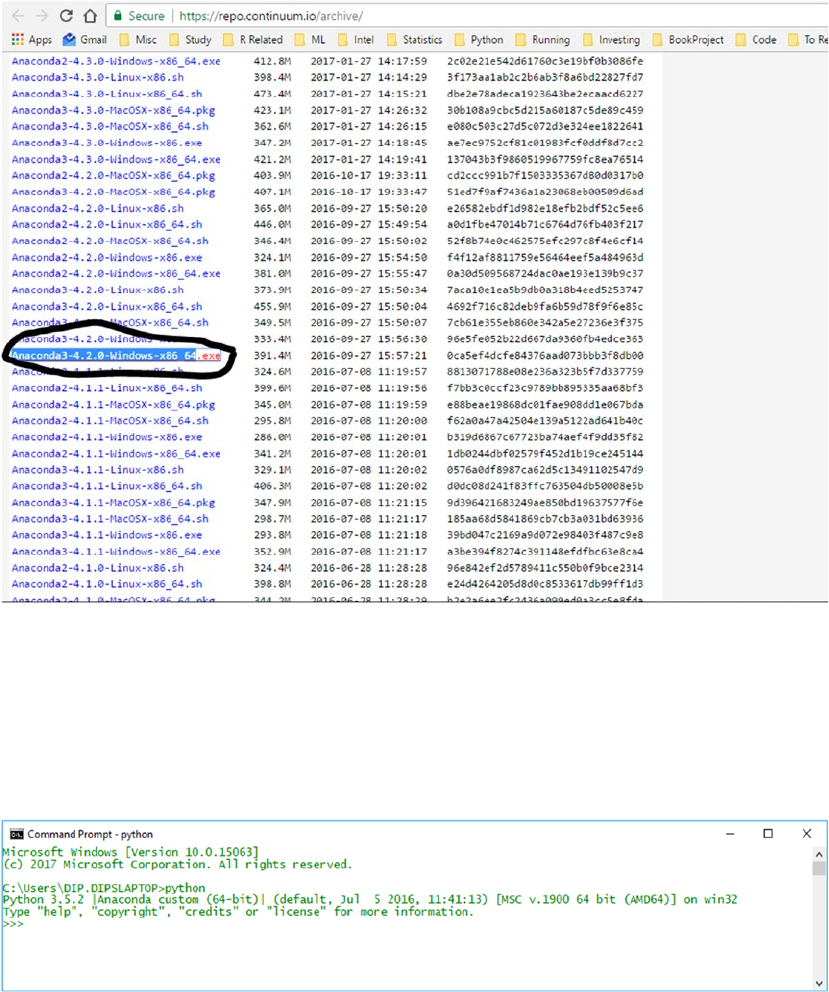
Task: Download Anaconda2-4.2.0-Linux-x86.sh
Action: click(97, 208)
